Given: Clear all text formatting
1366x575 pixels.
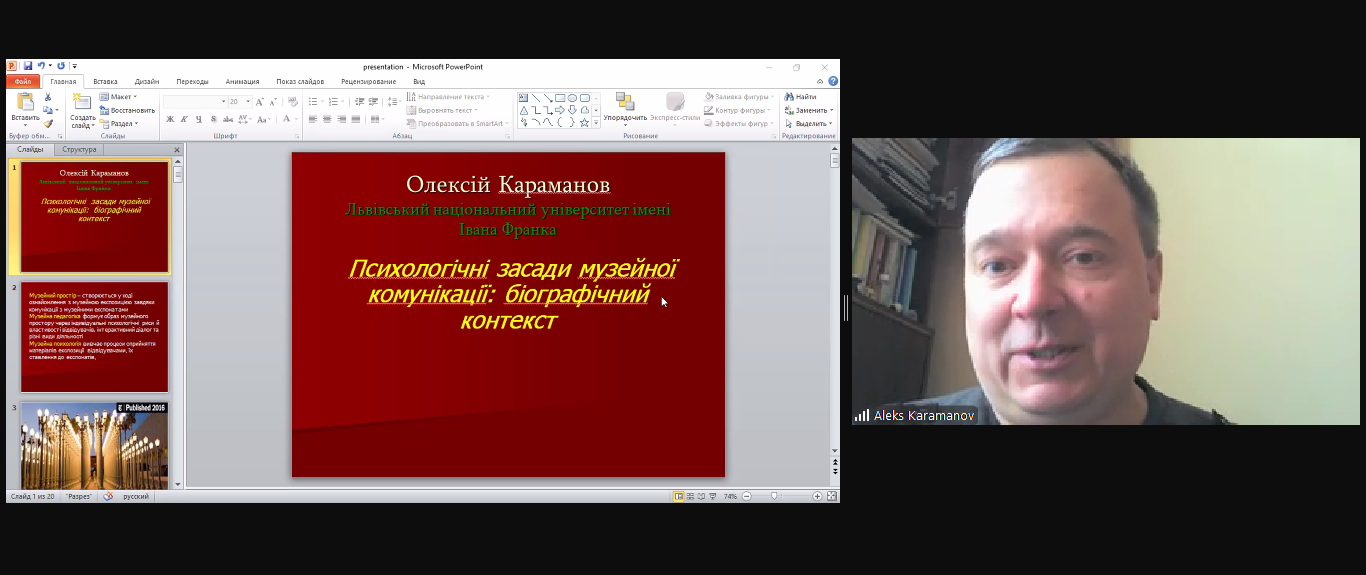Looking at the screenshot, I should pyautogui.click(x=293, y=102).
